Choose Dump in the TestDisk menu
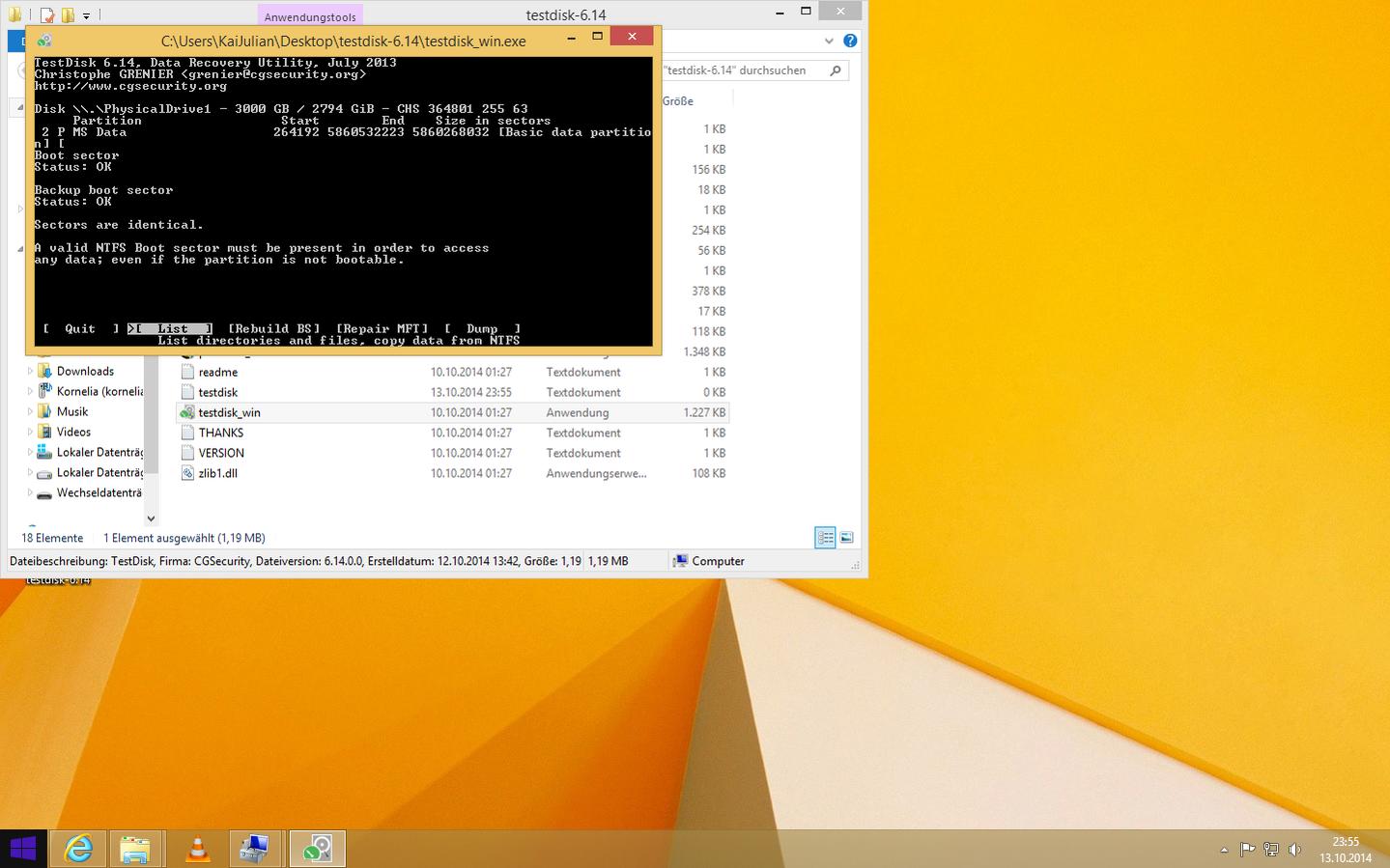The height and width of the screenshot is (868, 1390). [x=482, y=329]
